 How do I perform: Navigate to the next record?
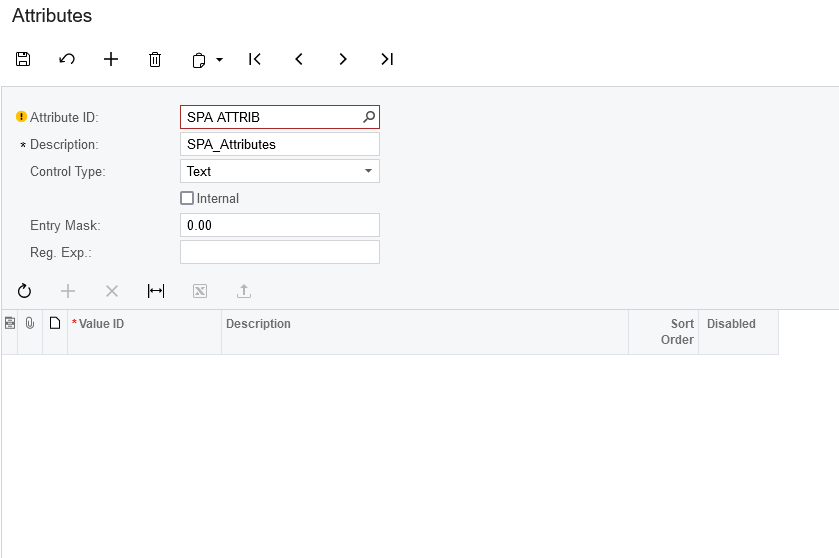343,59
